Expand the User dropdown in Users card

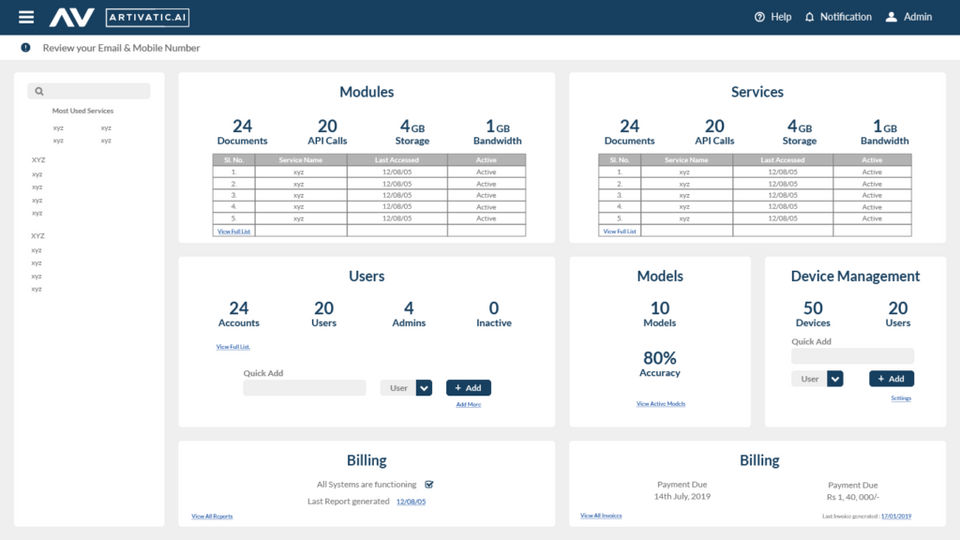coord(424,388)
